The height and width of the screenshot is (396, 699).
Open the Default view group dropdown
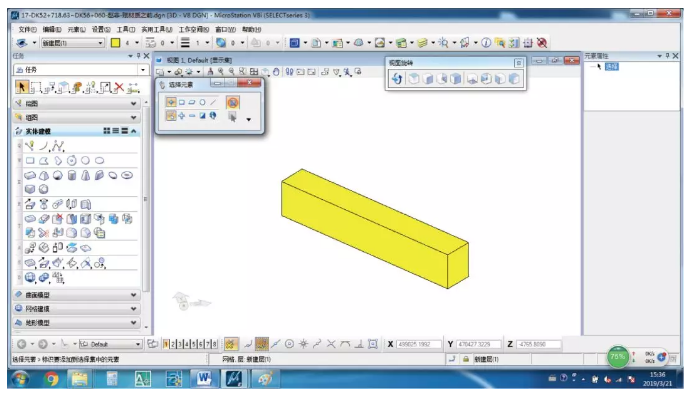(138, 344)
